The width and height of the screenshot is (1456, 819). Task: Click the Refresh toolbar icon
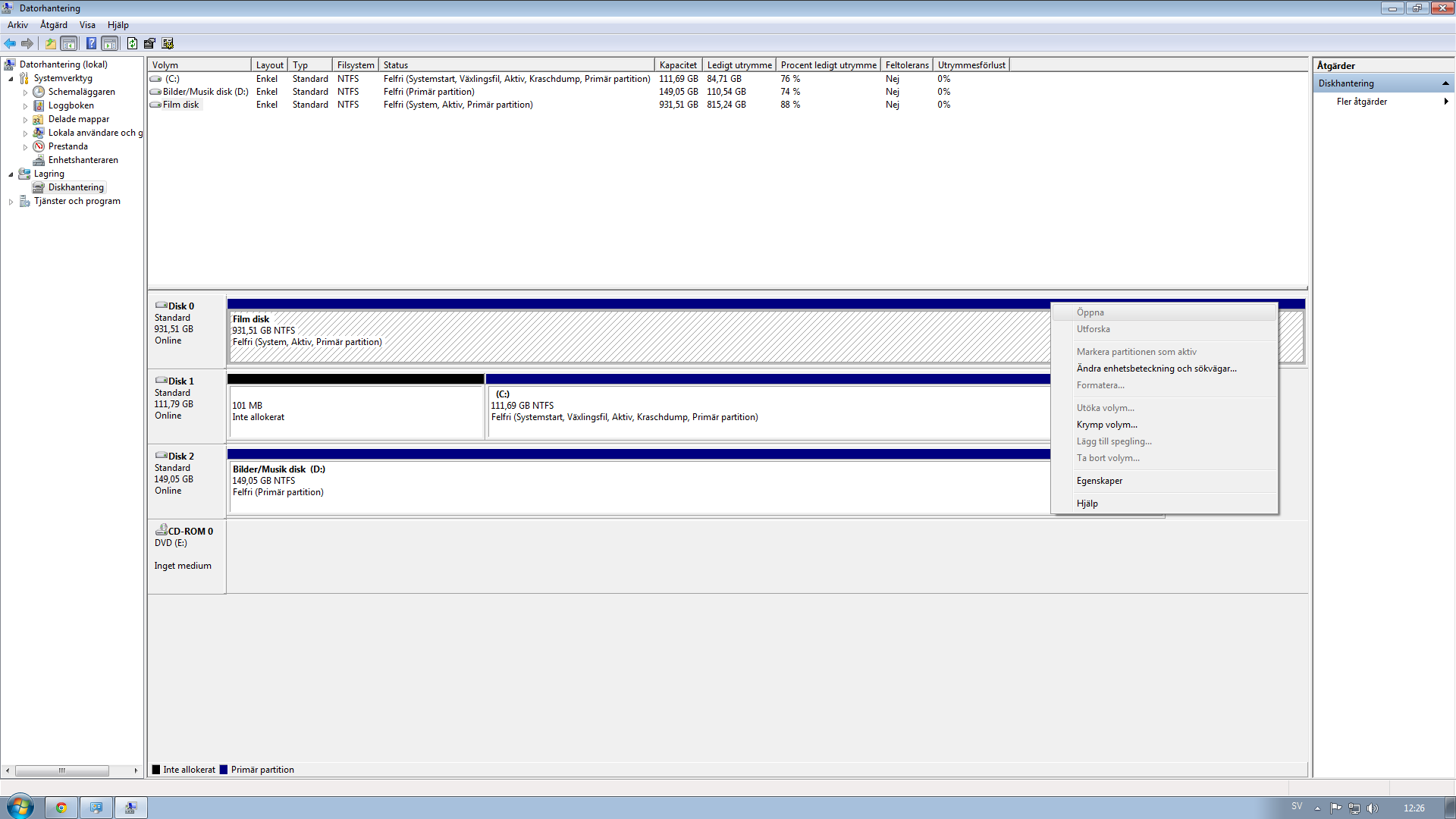132,43
